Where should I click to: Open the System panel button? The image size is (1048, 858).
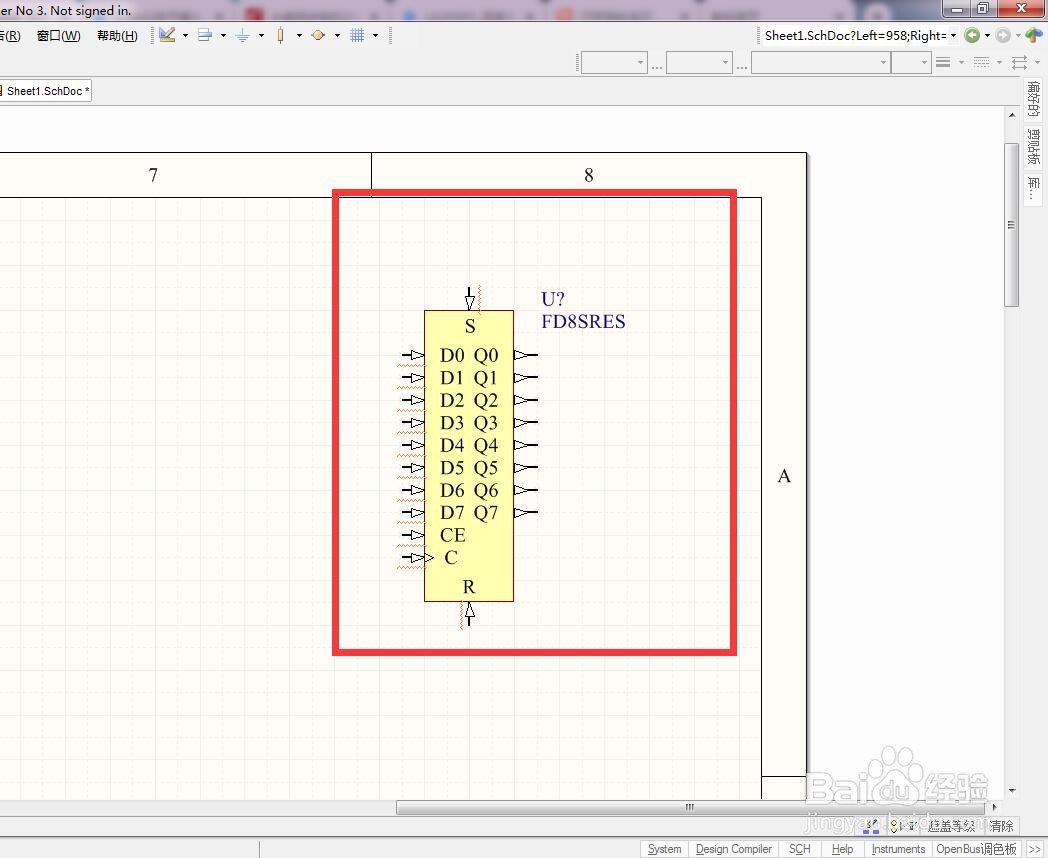[664, 849]
